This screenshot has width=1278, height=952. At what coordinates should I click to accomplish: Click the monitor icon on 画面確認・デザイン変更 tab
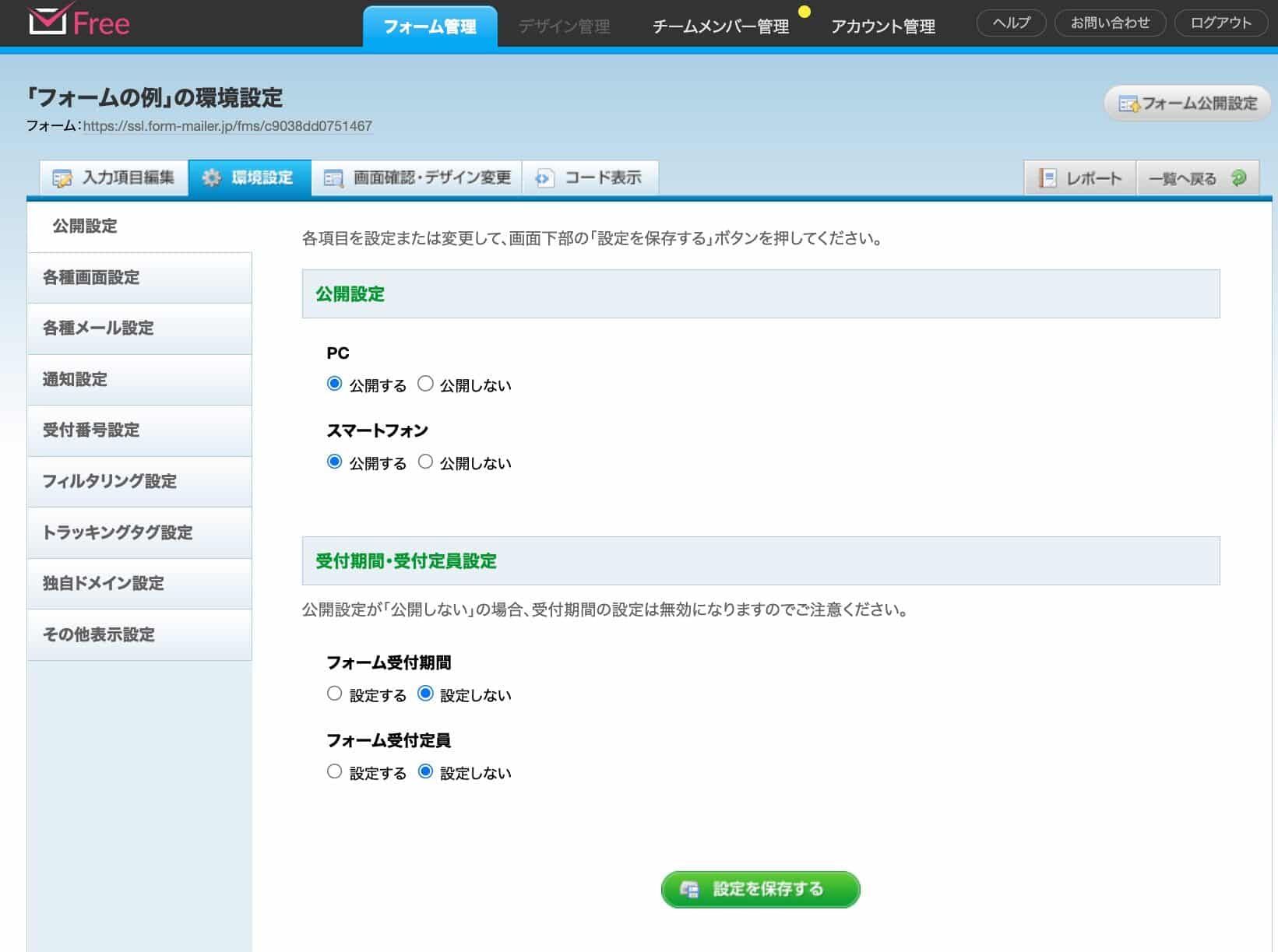coord(333,177)
